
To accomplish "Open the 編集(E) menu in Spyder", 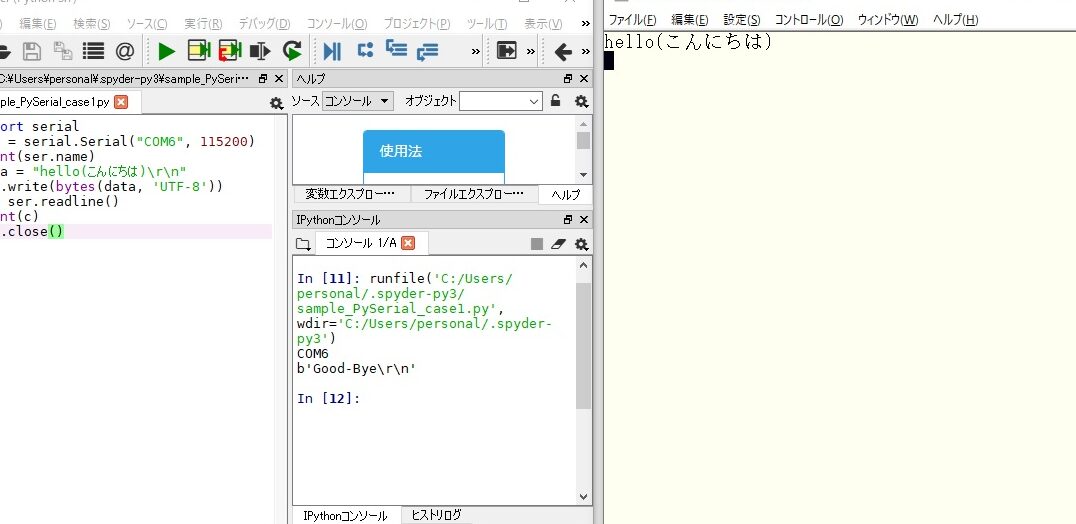I will coord(37,24).
